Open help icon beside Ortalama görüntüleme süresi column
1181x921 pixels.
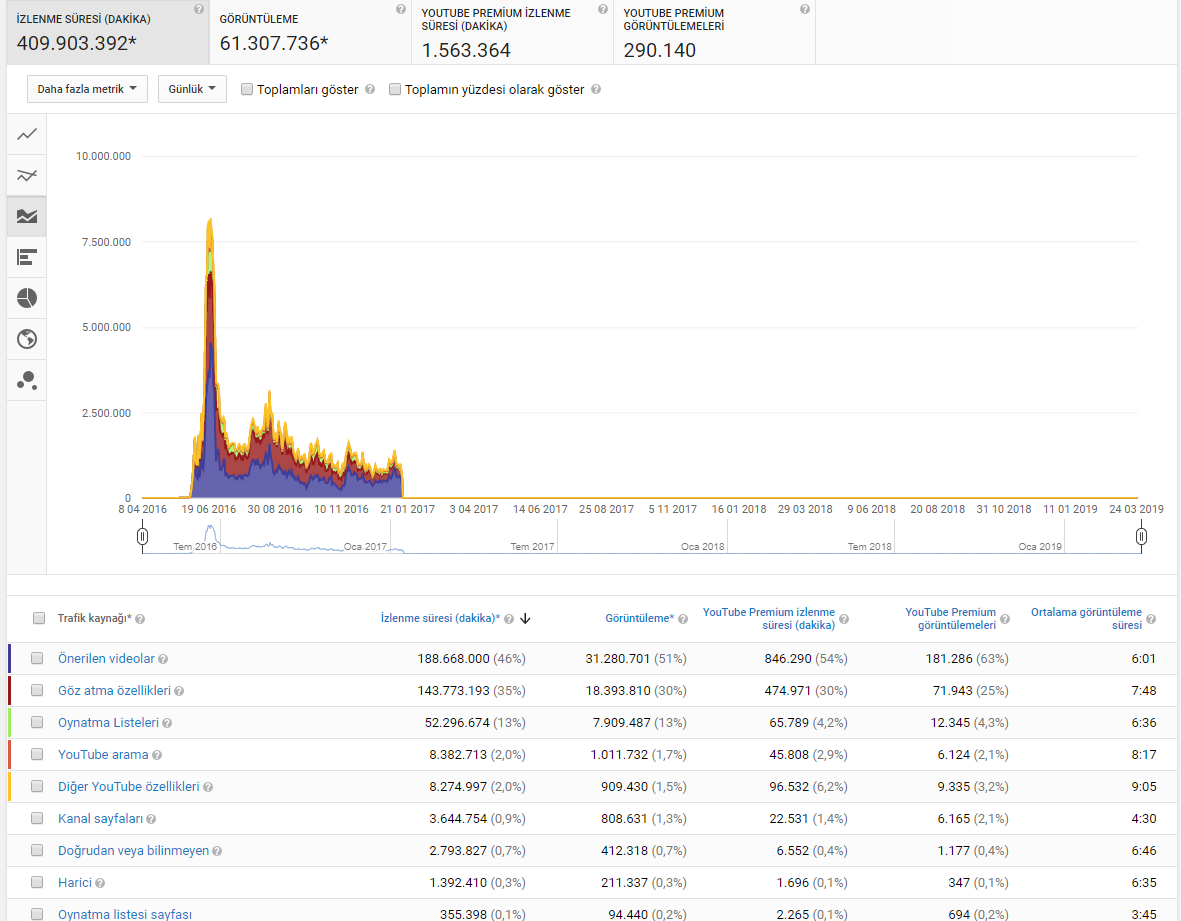coord(1151,619)
